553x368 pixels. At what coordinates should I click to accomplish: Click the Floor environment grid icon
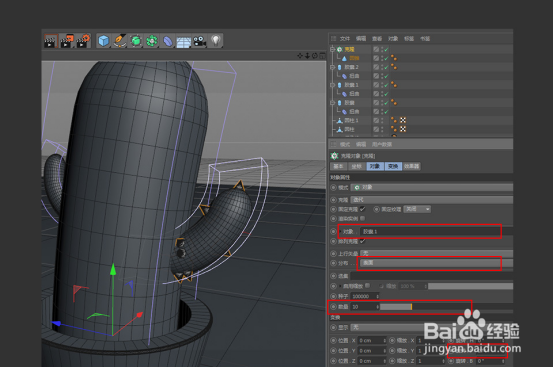[183, 42]
